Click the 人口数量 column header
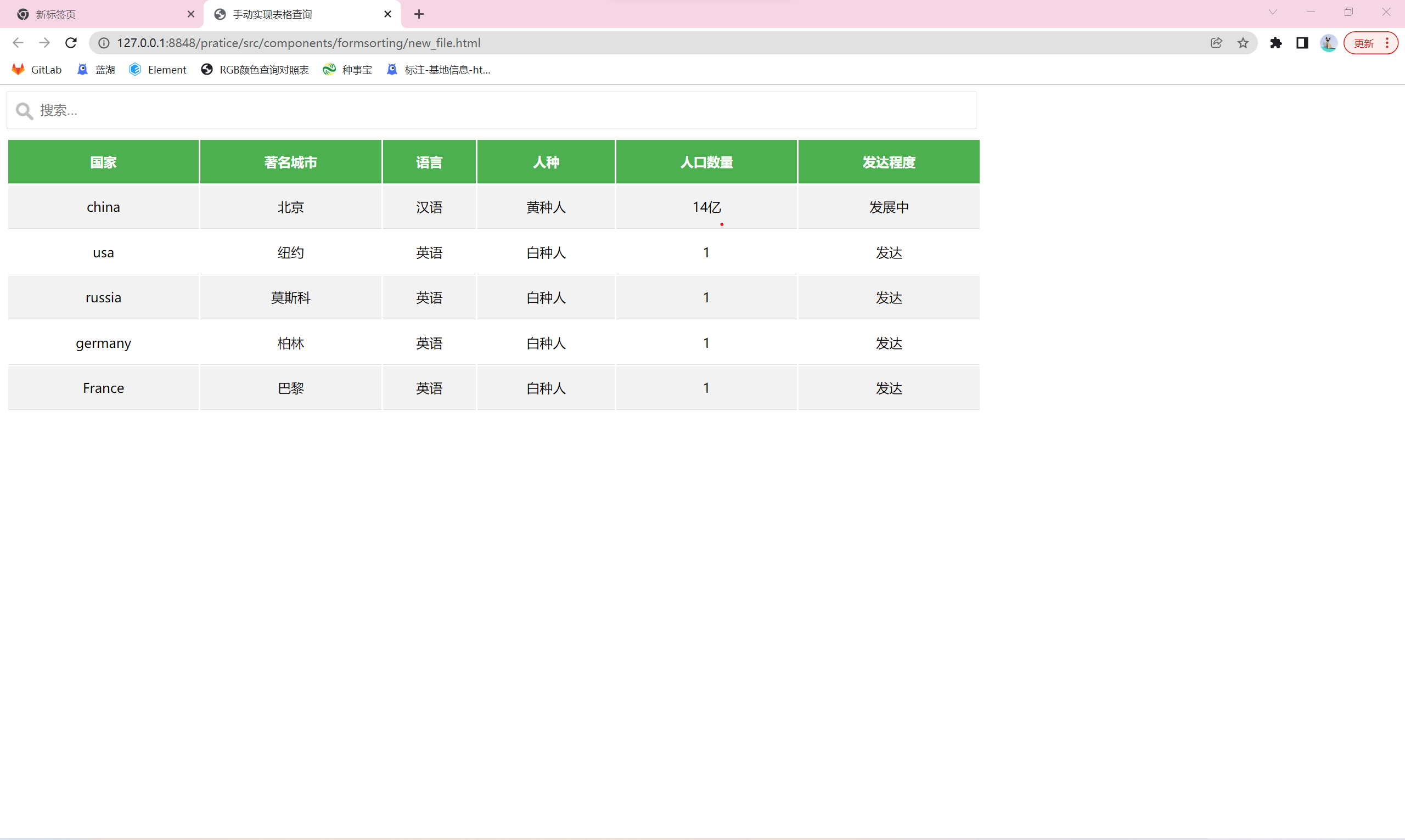 pyautogui.click(x=706, y=162)
